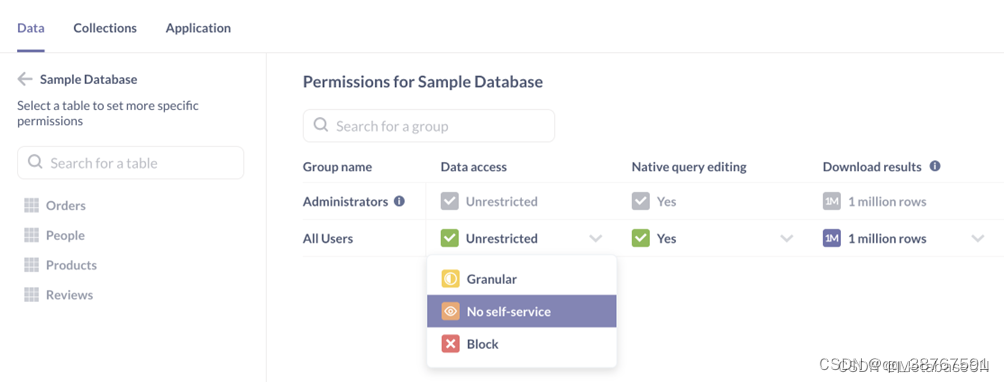Switch to the Collections tab
Viewport: 1004px width, 382px height.
105,28
